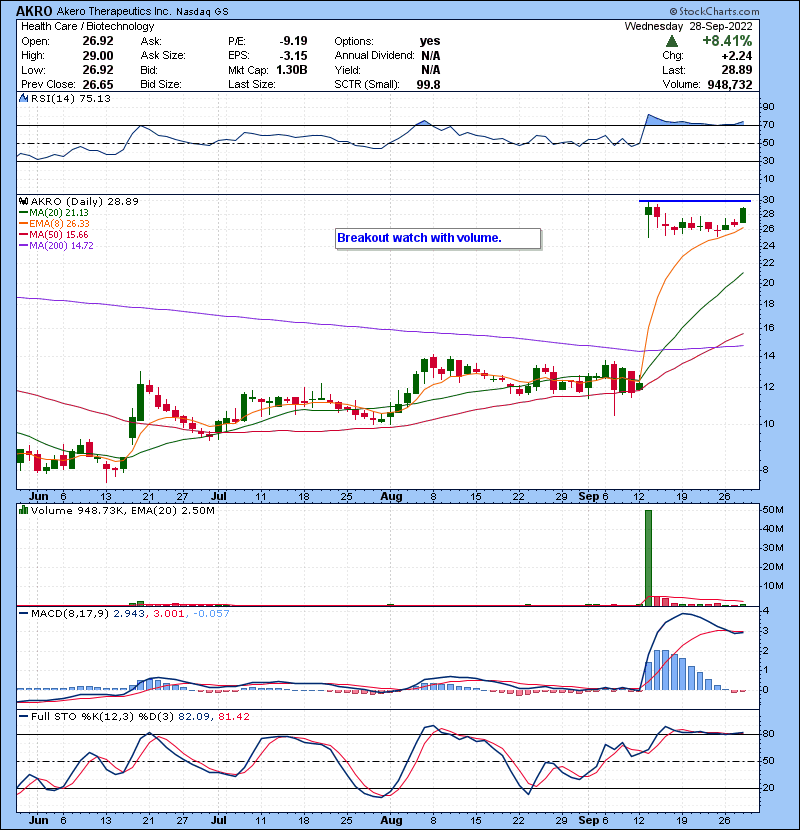Click the Akero Therapeutics Inc. company name

[113, 11]
